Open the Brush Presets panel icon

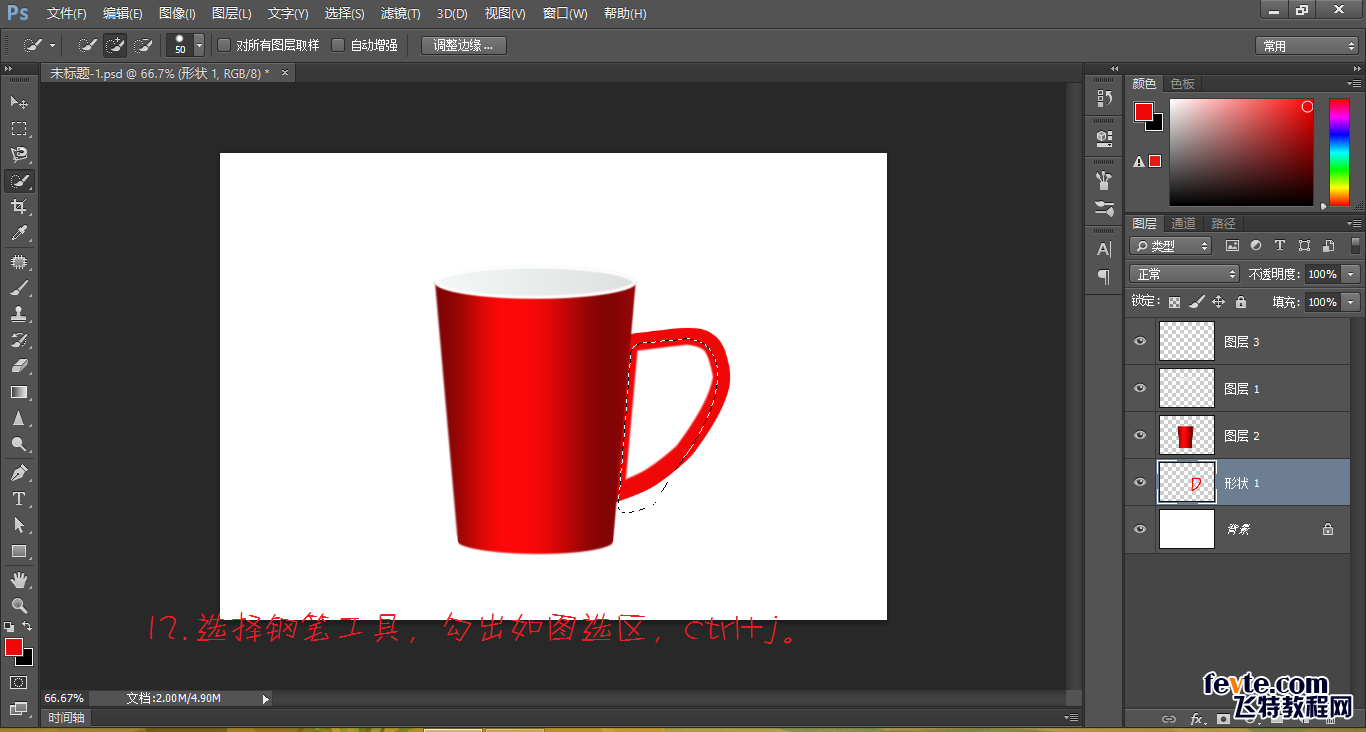point(1104,208)
